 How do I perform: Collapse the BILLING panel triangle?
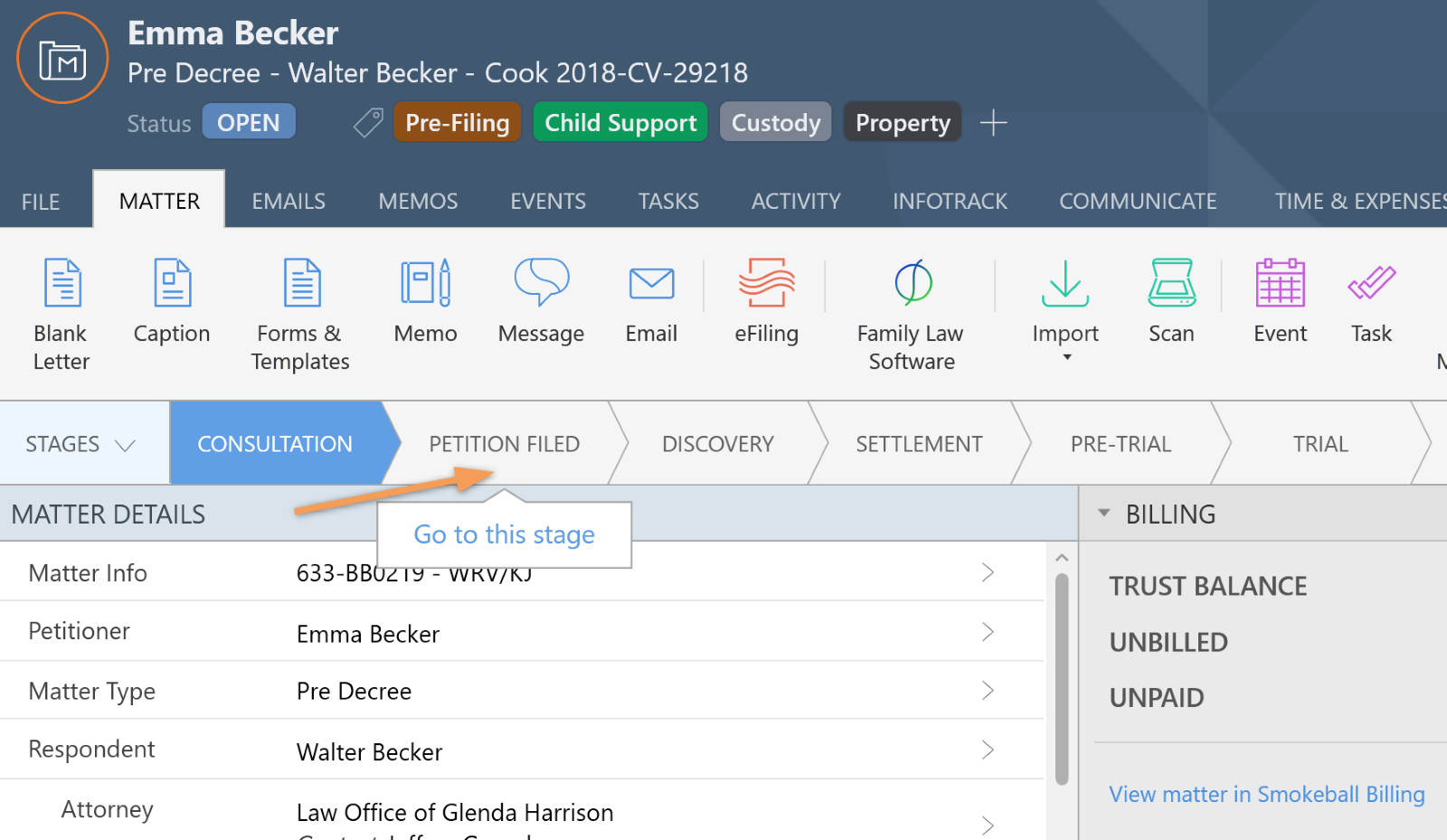(1103, 513)
